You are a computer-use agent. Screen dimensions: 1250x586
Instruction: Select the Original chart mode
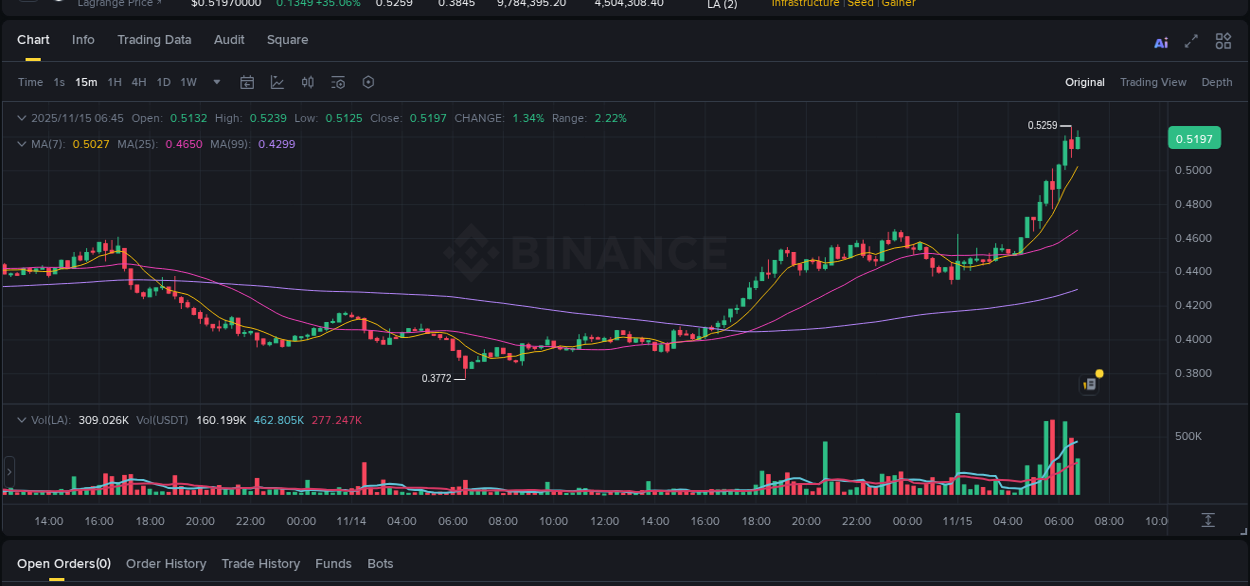pos(1085,82)
